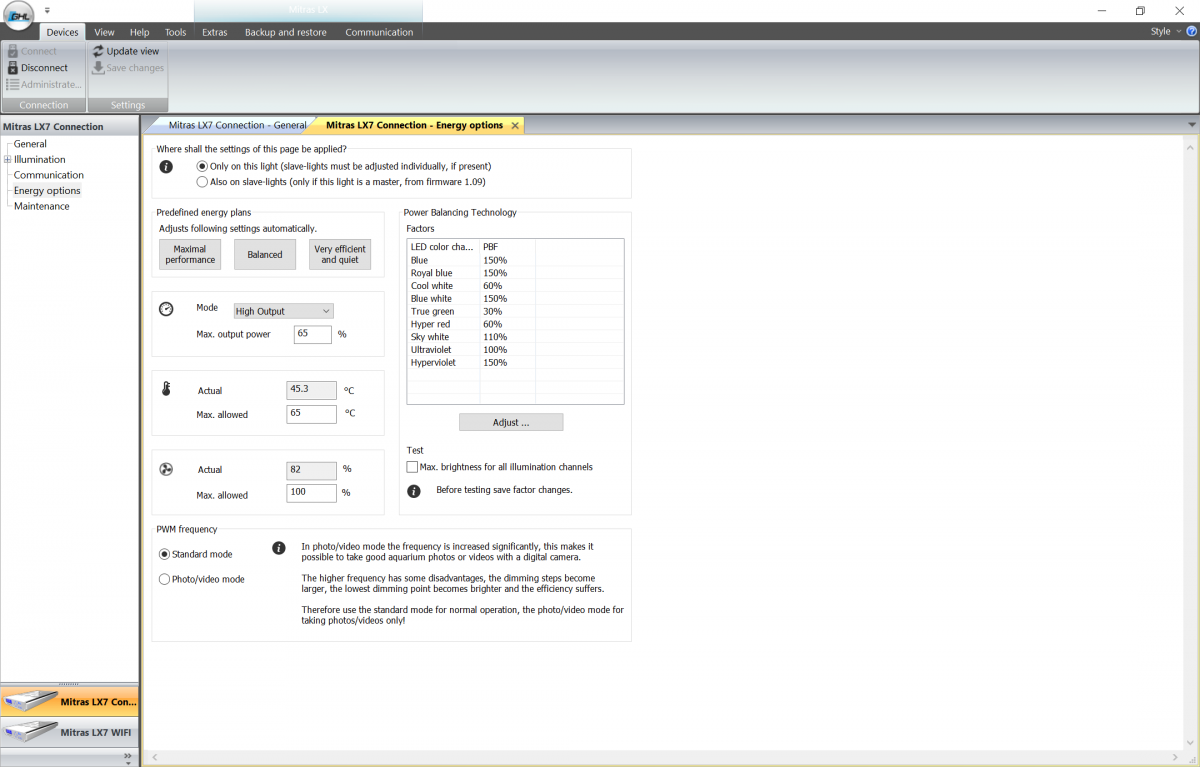Click the PBF column header
The image size is (1200, 767).
508,247
